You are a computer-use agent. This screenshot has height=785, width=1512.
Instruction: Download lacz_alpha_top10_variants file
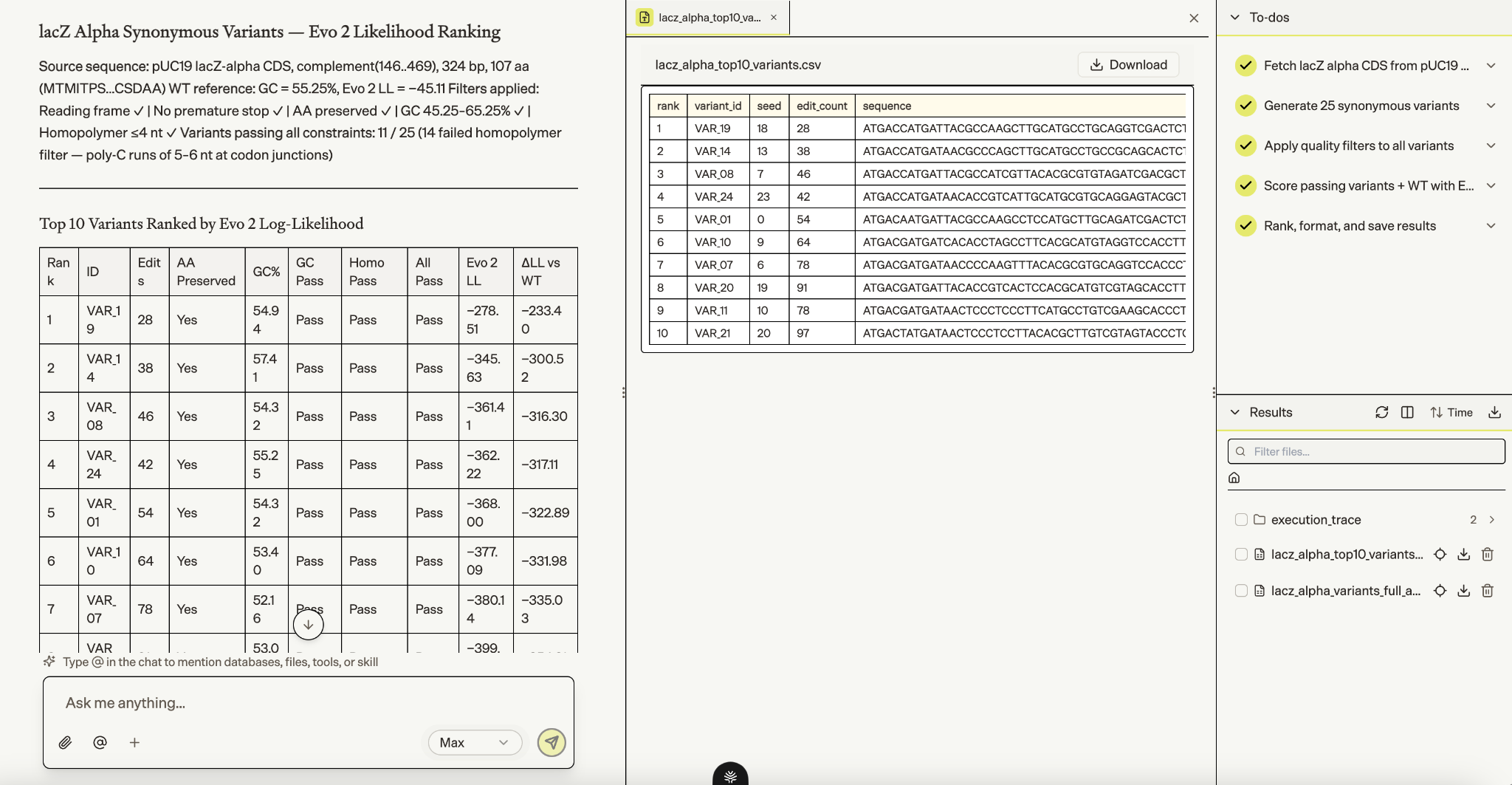[1463, 554]
